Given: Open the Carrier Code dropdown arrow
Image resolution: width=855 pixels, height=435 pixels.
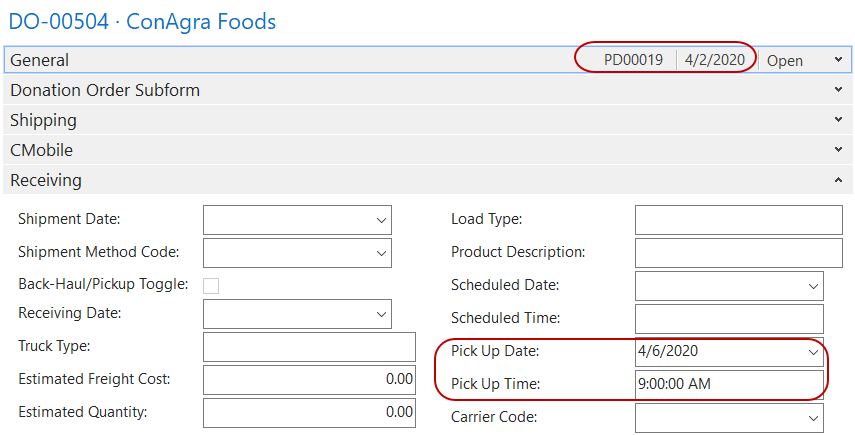Looking at the screenshot, I should [x=813, y=418].
